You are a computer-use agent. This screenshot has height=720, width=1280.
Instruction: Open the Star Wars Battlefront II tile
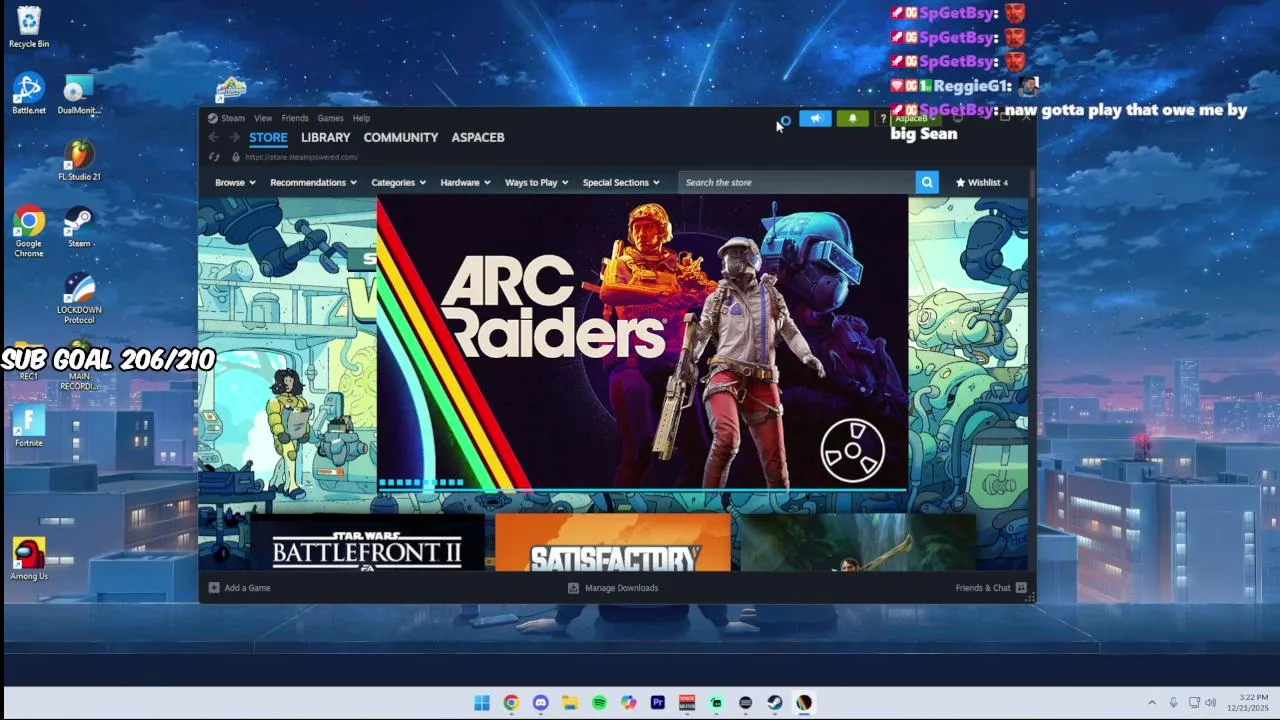point(366,542)
